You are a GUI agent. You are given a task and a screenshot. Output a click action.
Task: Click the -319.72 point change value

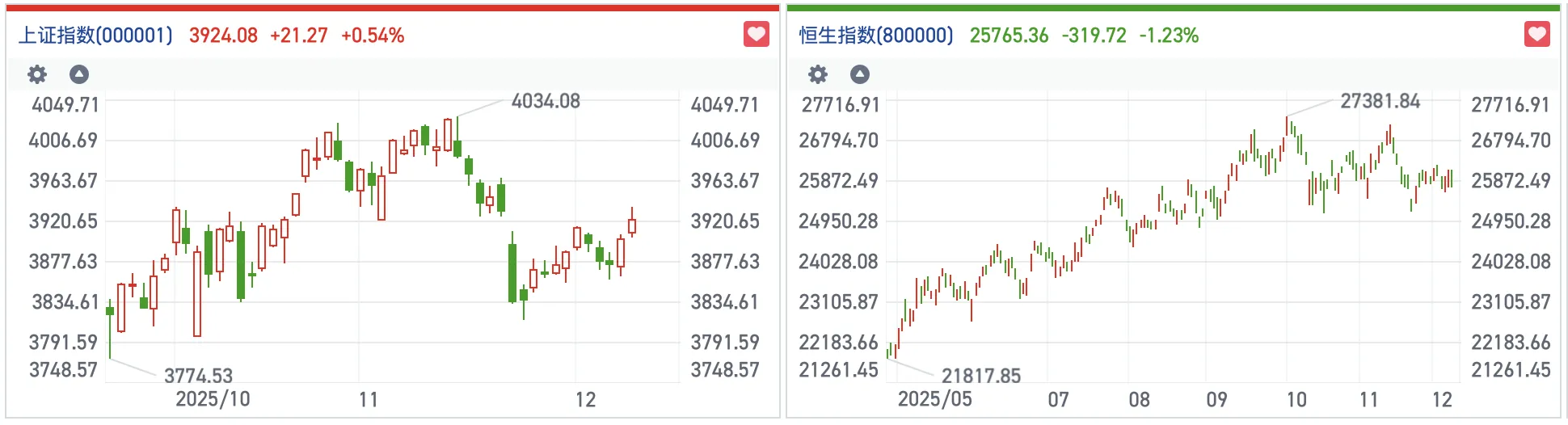tap(1094, 36)
